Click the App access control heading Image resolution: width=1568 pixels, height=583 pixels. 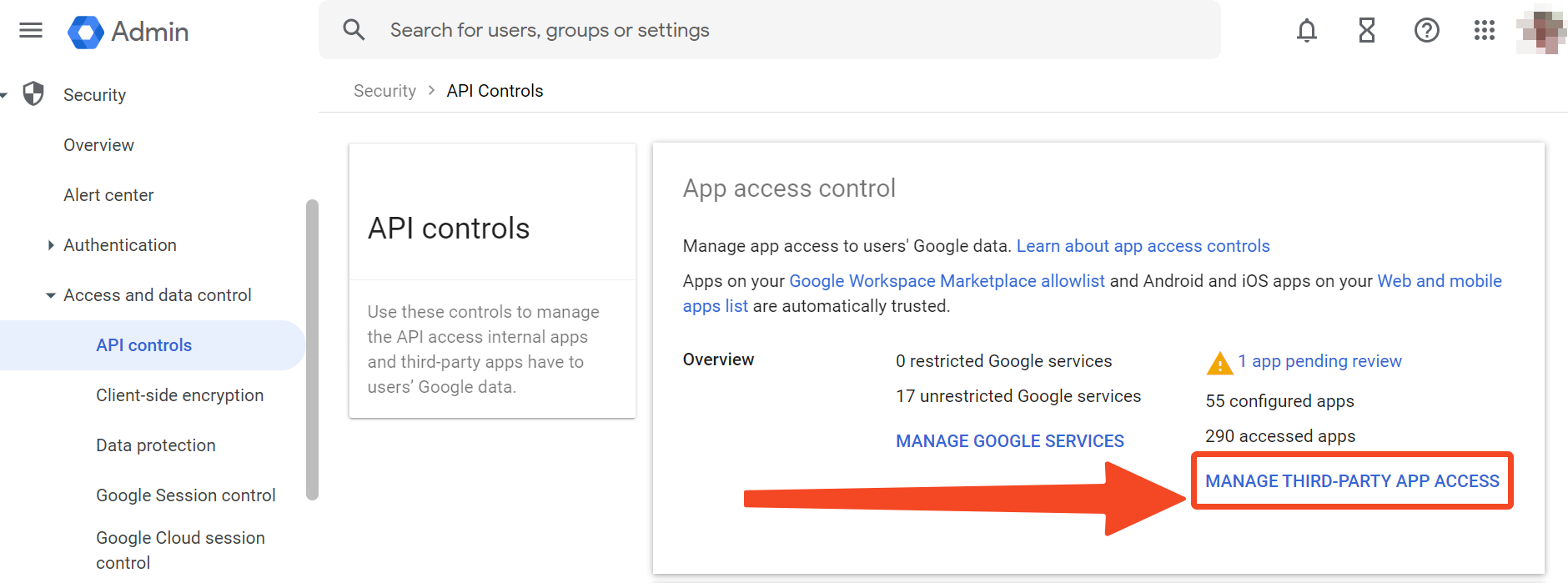point(789,188)
